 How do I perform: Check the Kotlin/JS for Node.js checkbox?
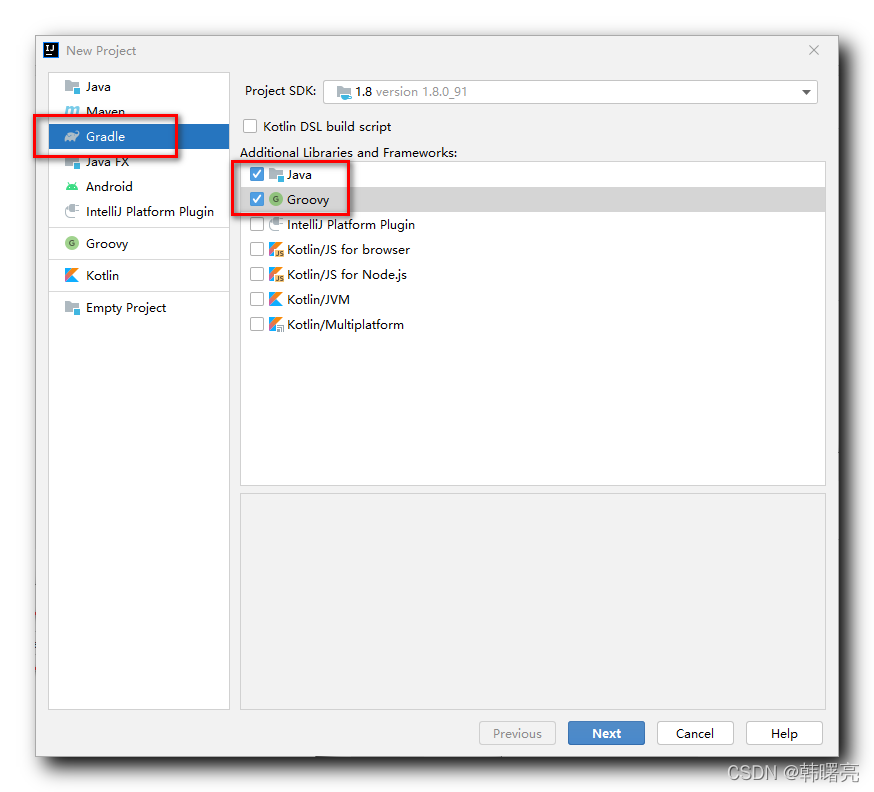(x=257, y=274)
